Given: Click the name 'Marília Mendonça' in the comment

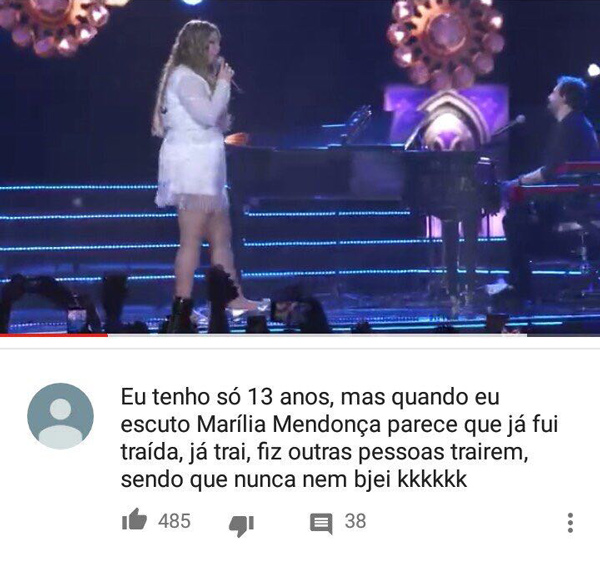Looking at the screenshot, I should tap(289, 425).
